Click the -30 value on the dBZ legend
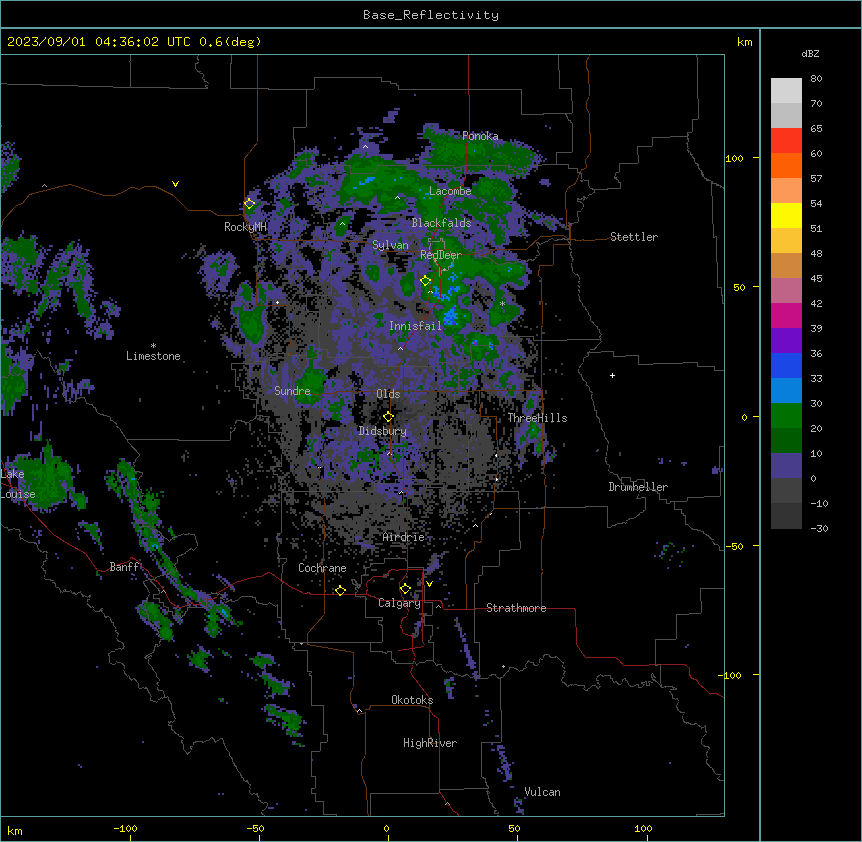 819,529
